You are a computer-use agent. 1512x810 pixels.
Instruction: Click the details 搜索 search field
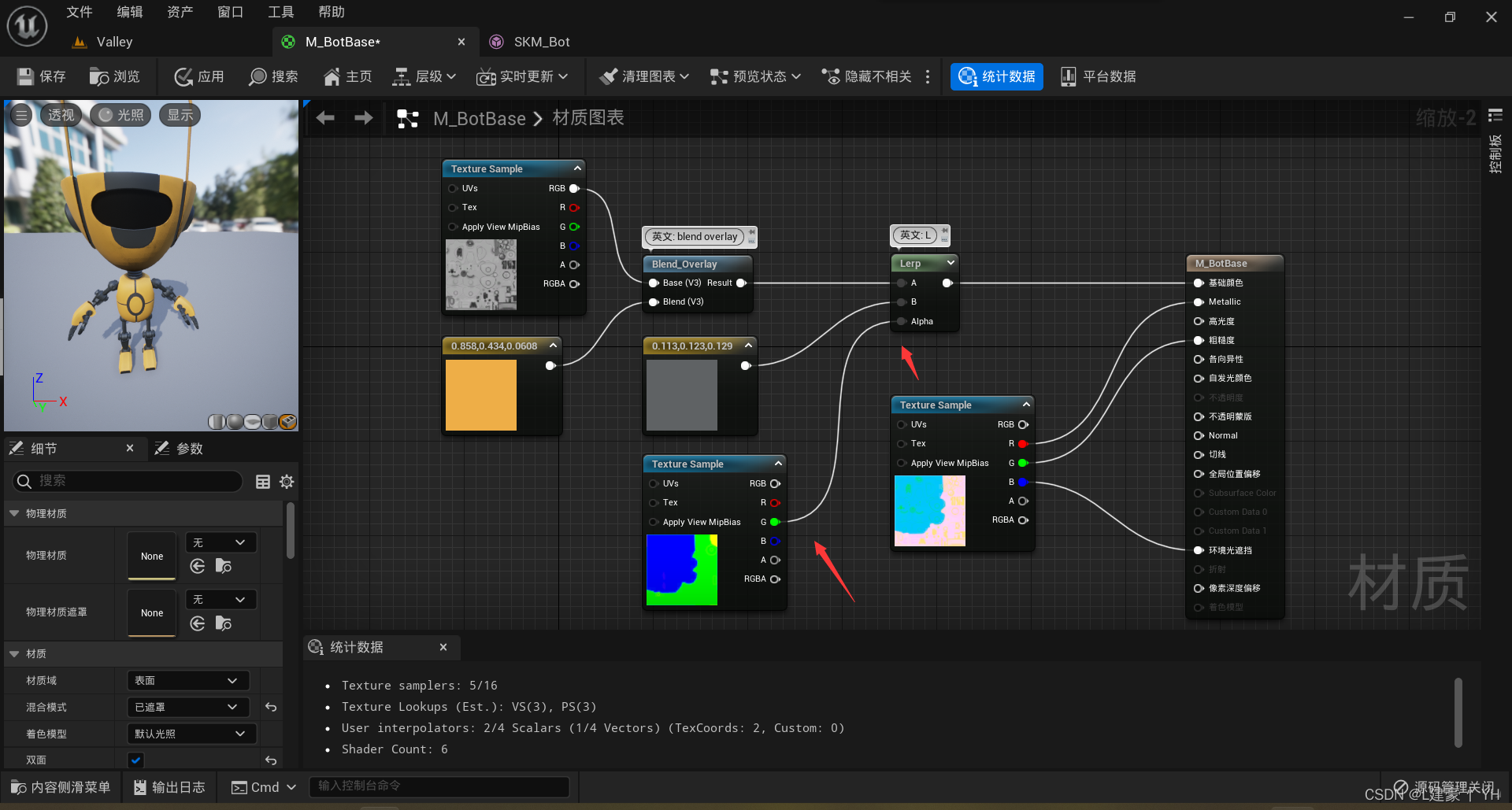click(128, 481)
